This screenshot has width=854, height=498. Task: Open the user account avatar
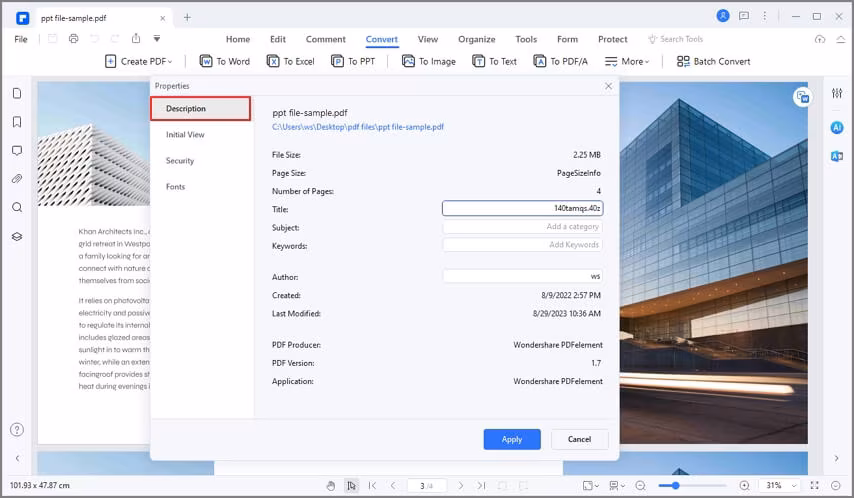(x=723, y=16)
